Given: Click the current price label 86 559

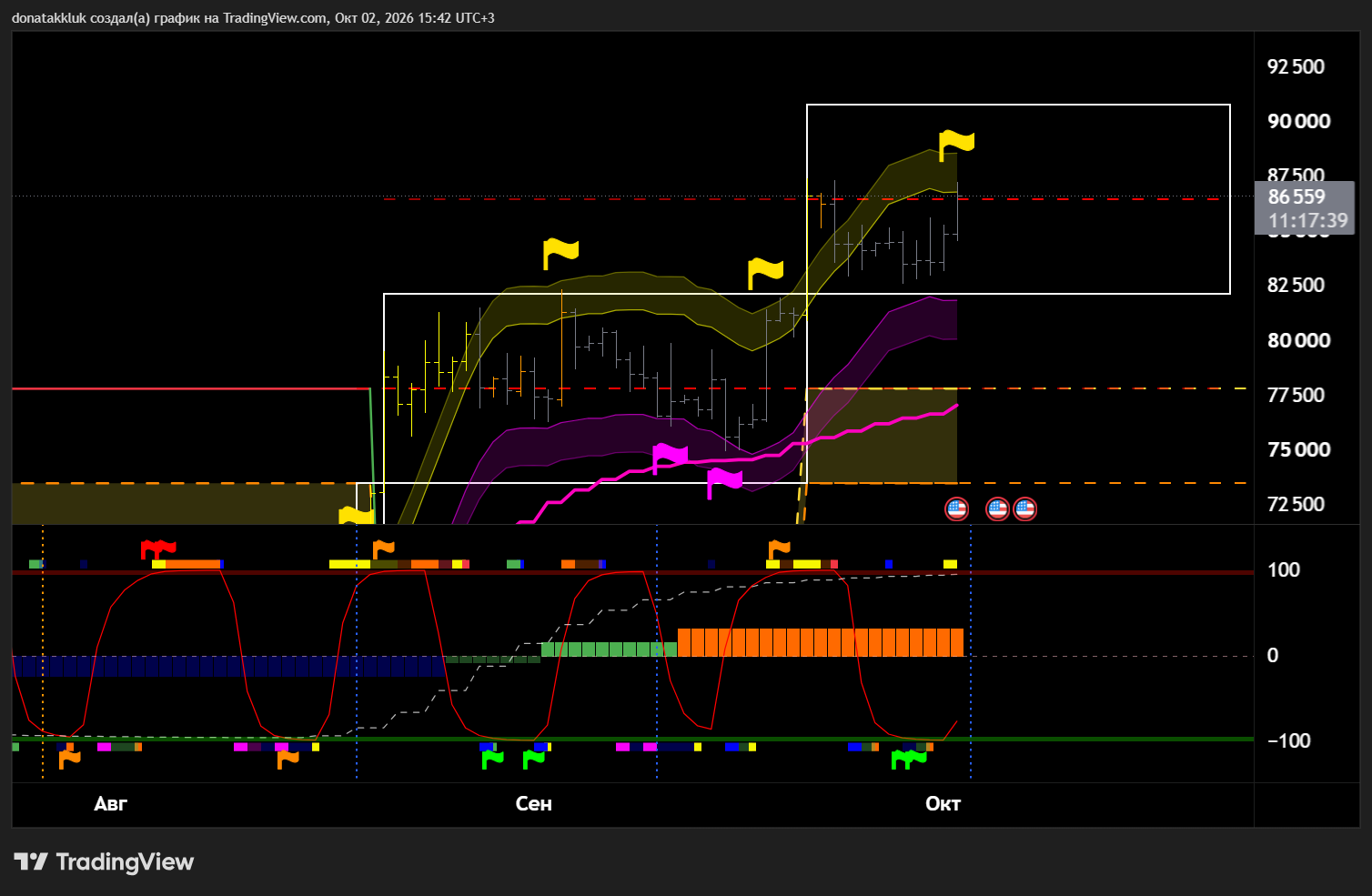Looking at the screenshot, I should 1296,196.
